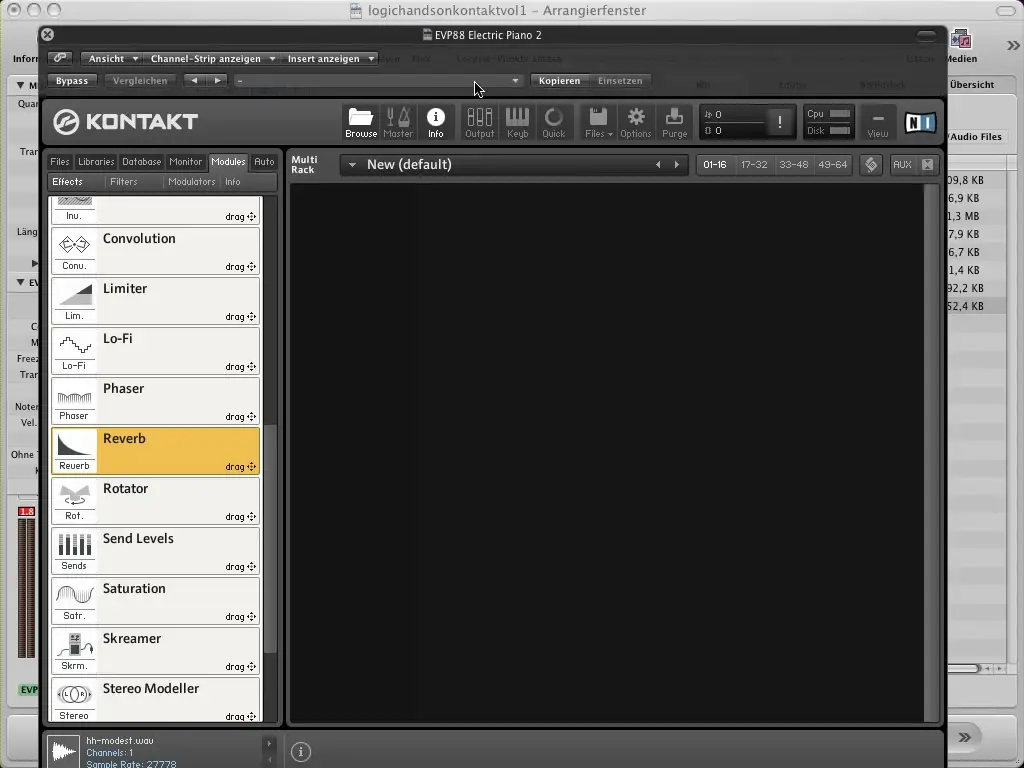The height and width of the screenshot is (768, 1024).
Task: Show channels 49-64 in Multi Rack
Action: tap(833, 165)
